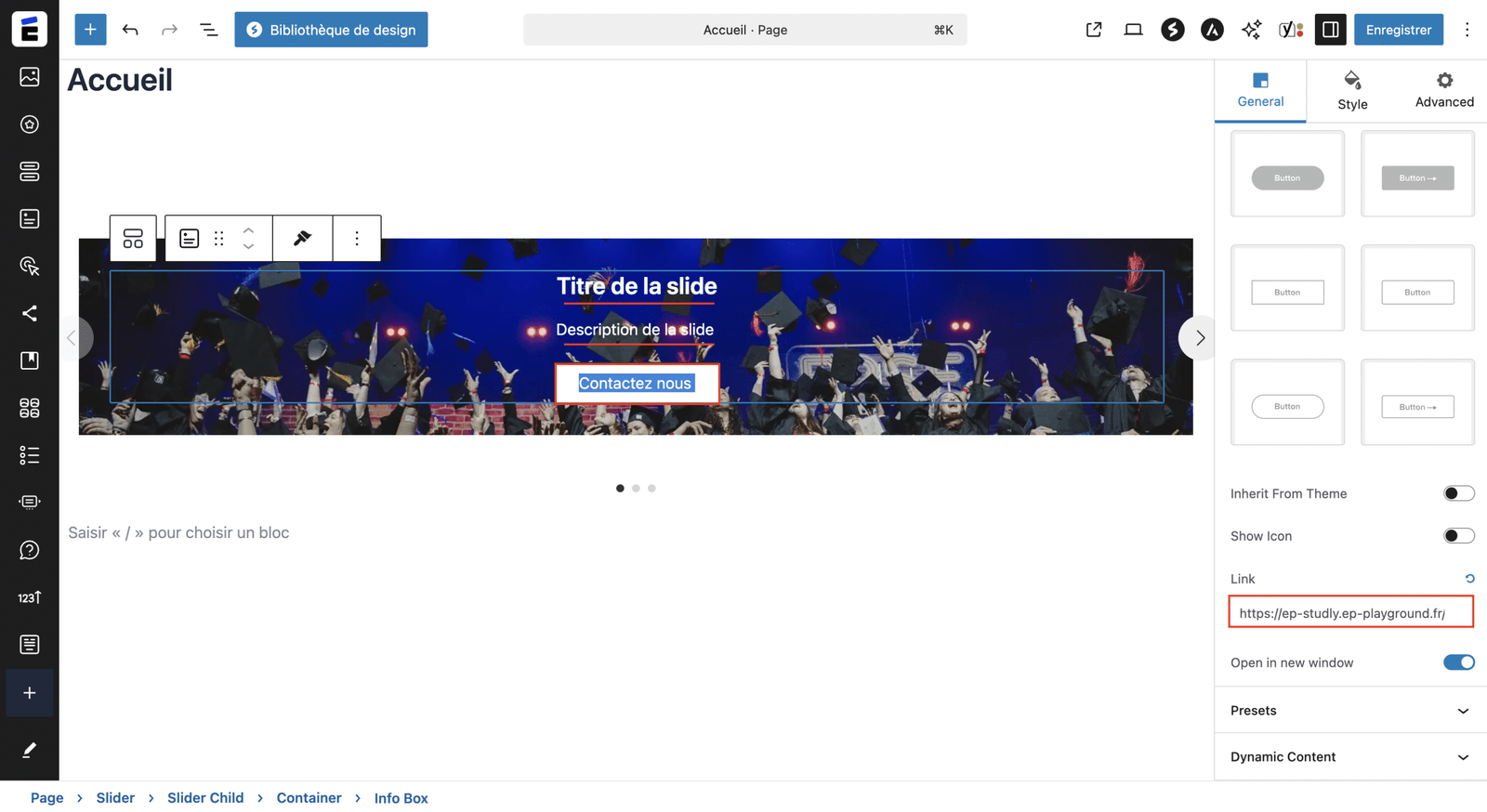Open the share sidebar icon

tap(30, 313)
